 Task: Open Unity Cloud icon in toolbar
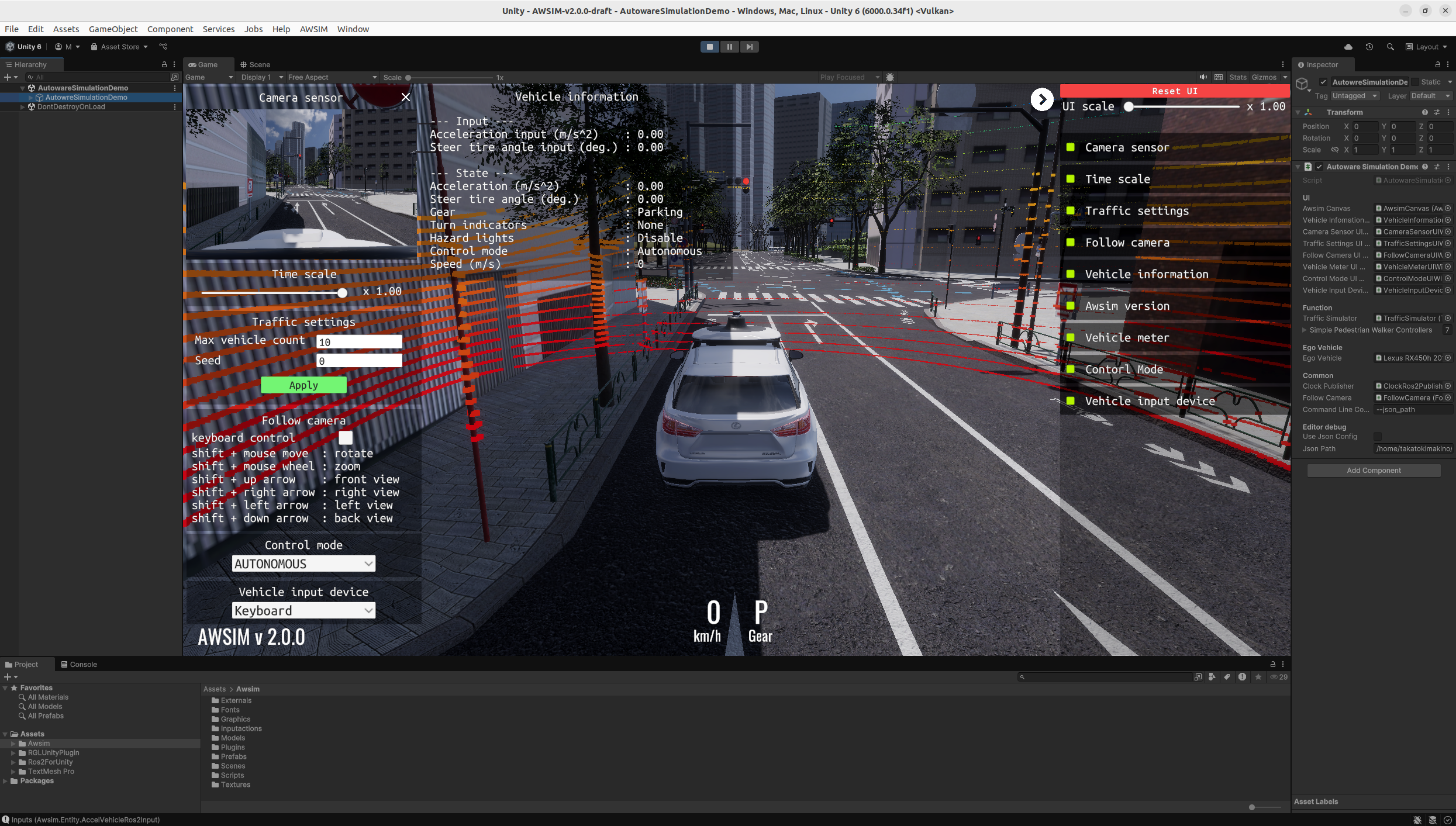tap(1348, 47)
